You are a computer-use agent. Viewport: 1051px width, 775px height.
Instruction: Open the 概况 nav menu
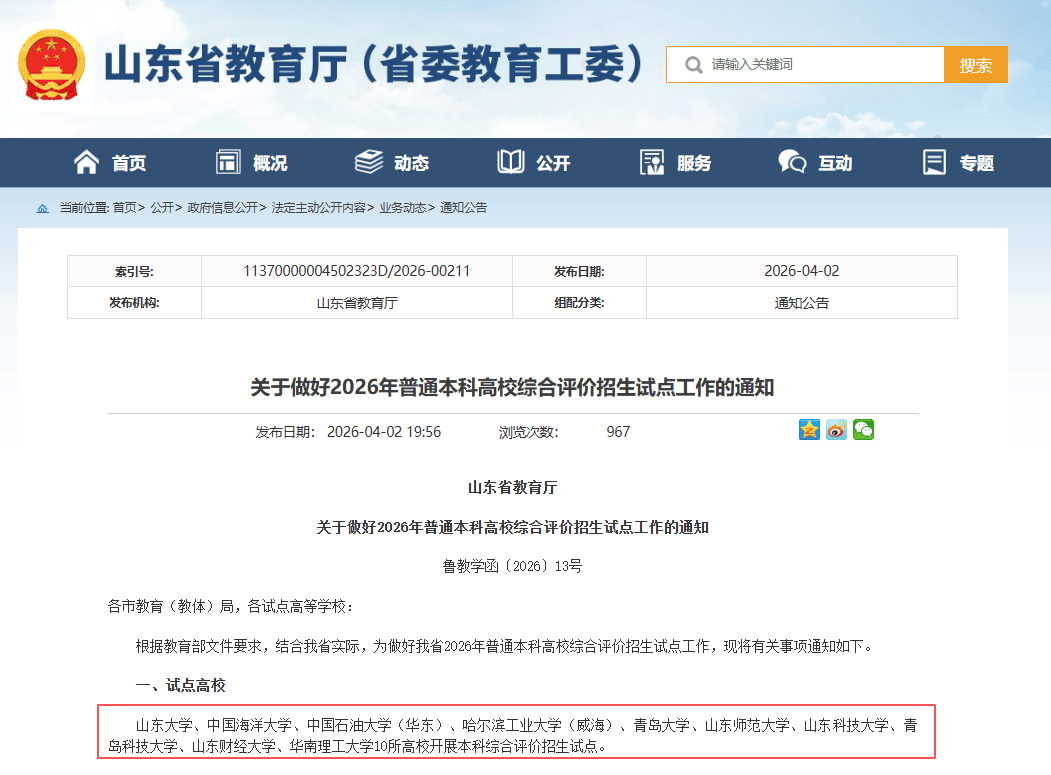point(270,163)
